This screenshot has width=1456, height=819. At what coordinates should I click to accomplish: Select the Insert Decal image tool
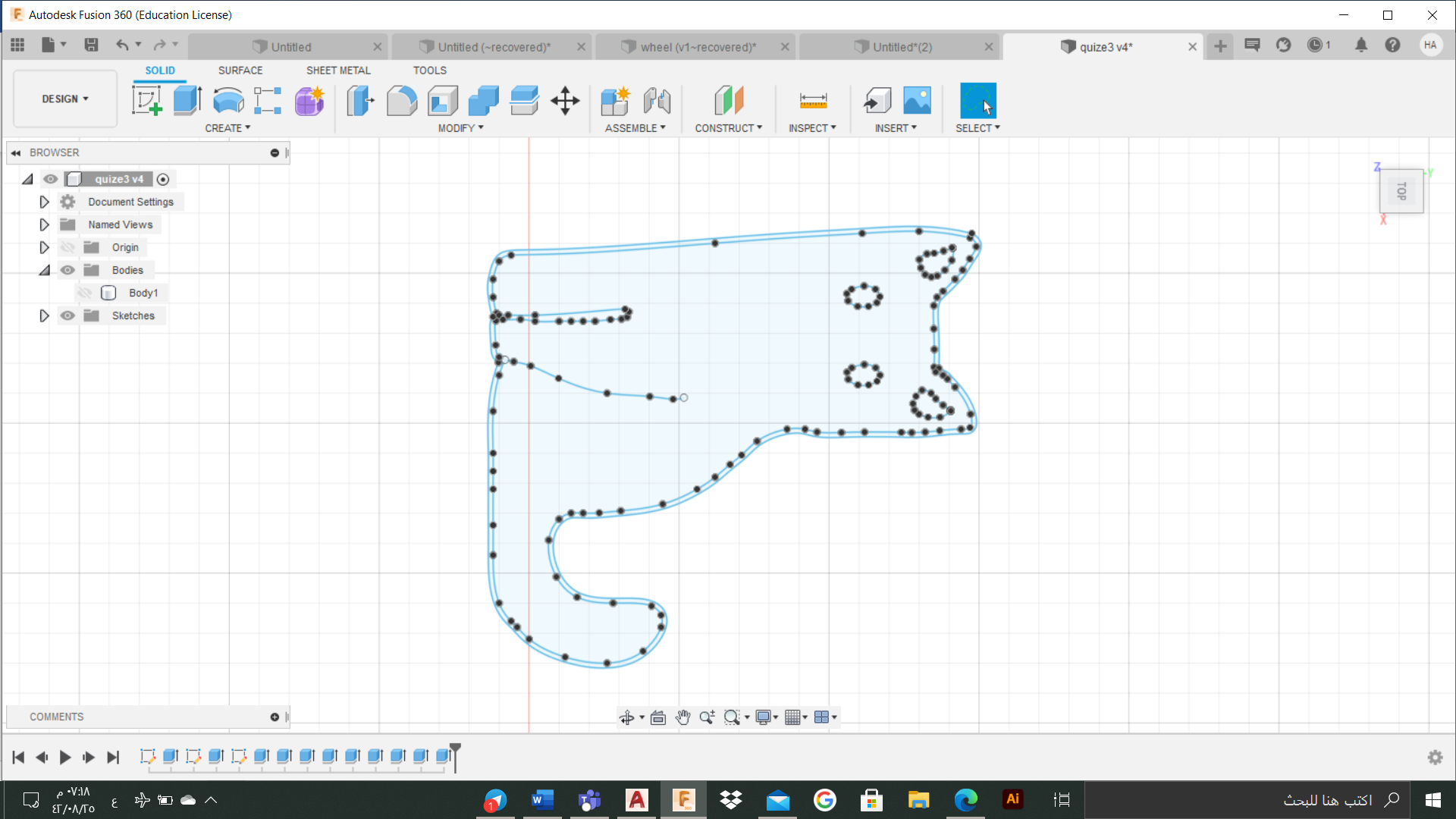917,100
